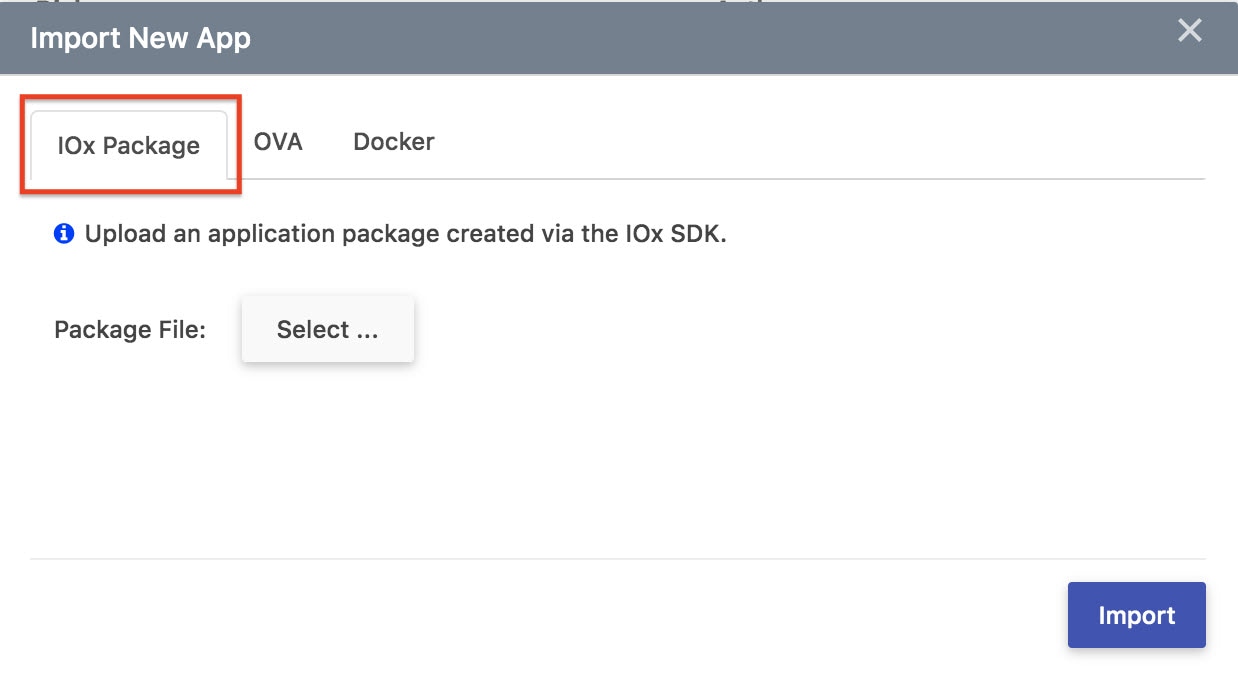Image resolution: width=1238 pixels, height=676 pixels.
Task: Submit the dialog using Import
Action: coord(1136,615)
